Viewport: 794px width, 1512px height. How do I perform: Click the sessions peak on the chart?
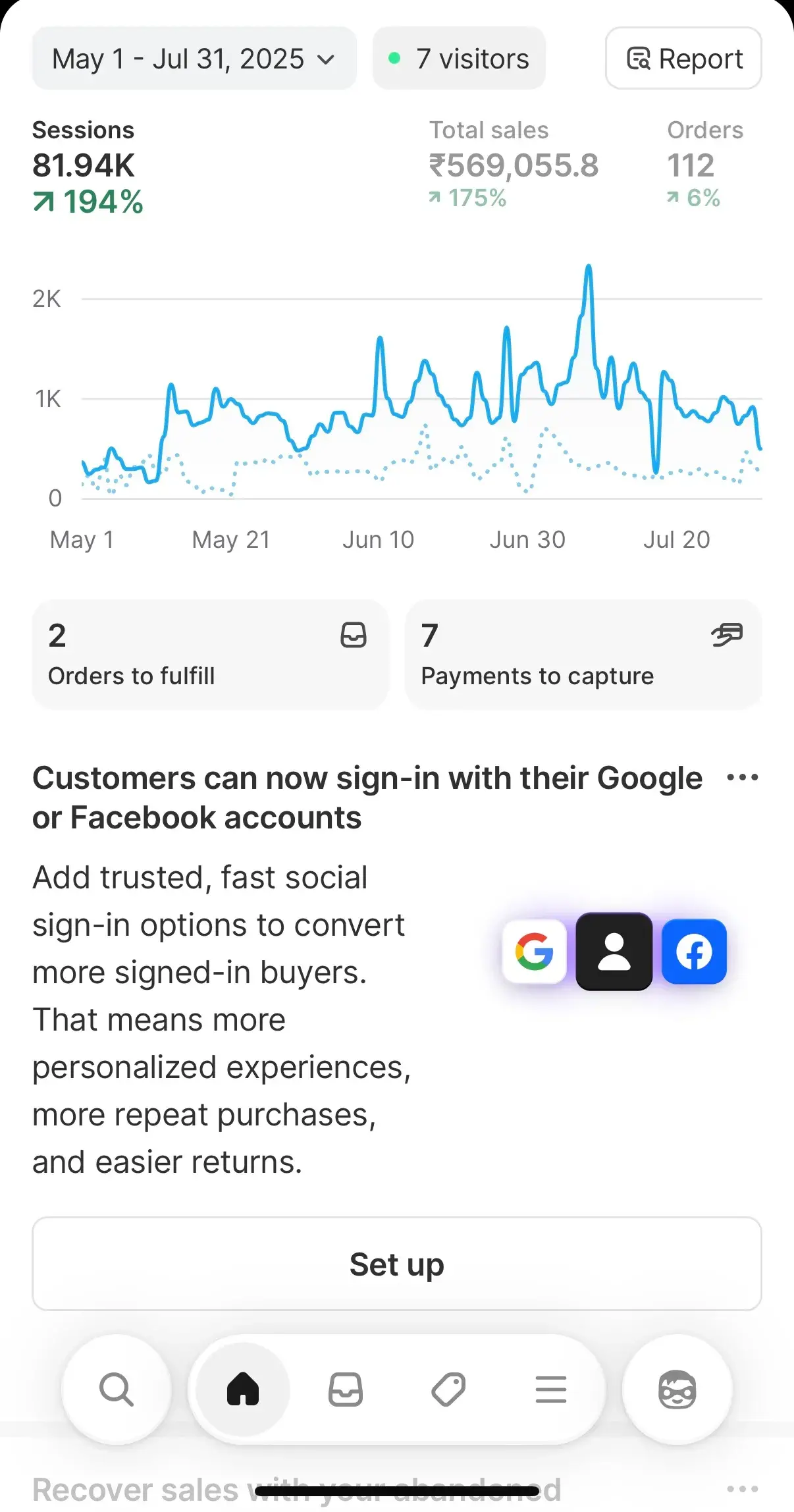[589, 267]
